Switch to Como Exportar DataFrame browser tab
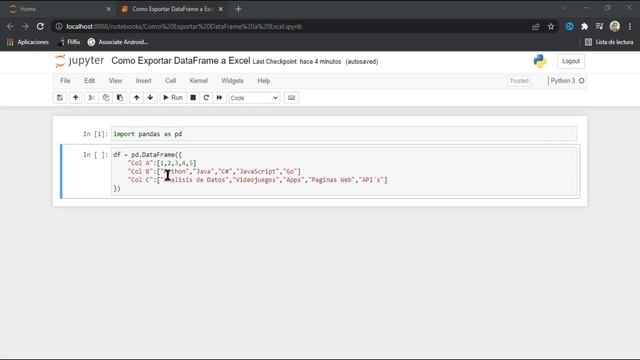The width and height of the screenshot is (640, 360). pos(171,9)
